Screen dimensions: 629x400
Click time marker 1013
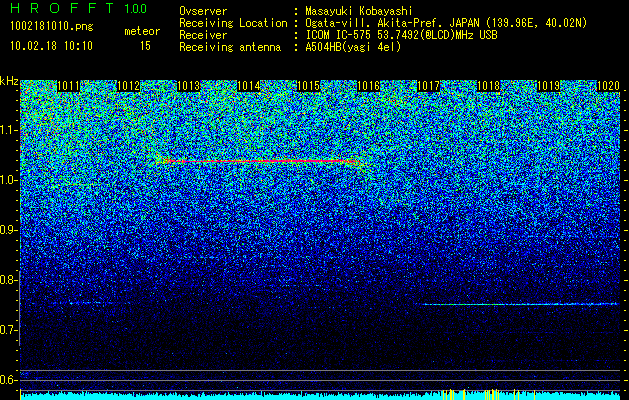[x=188, y=86]
